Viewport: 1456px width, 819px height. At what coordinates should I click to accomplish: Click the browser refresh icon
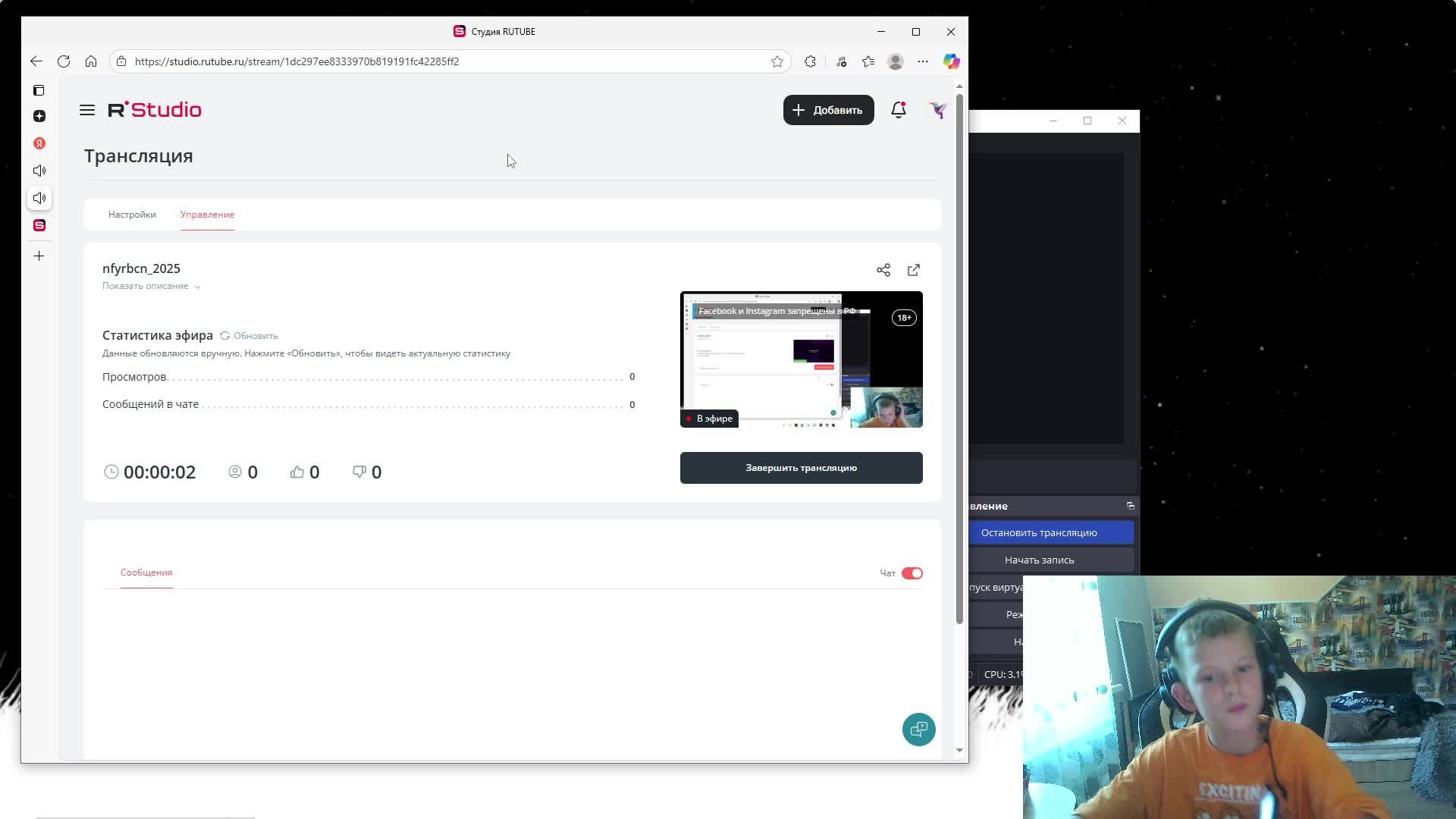pos(64,61)
